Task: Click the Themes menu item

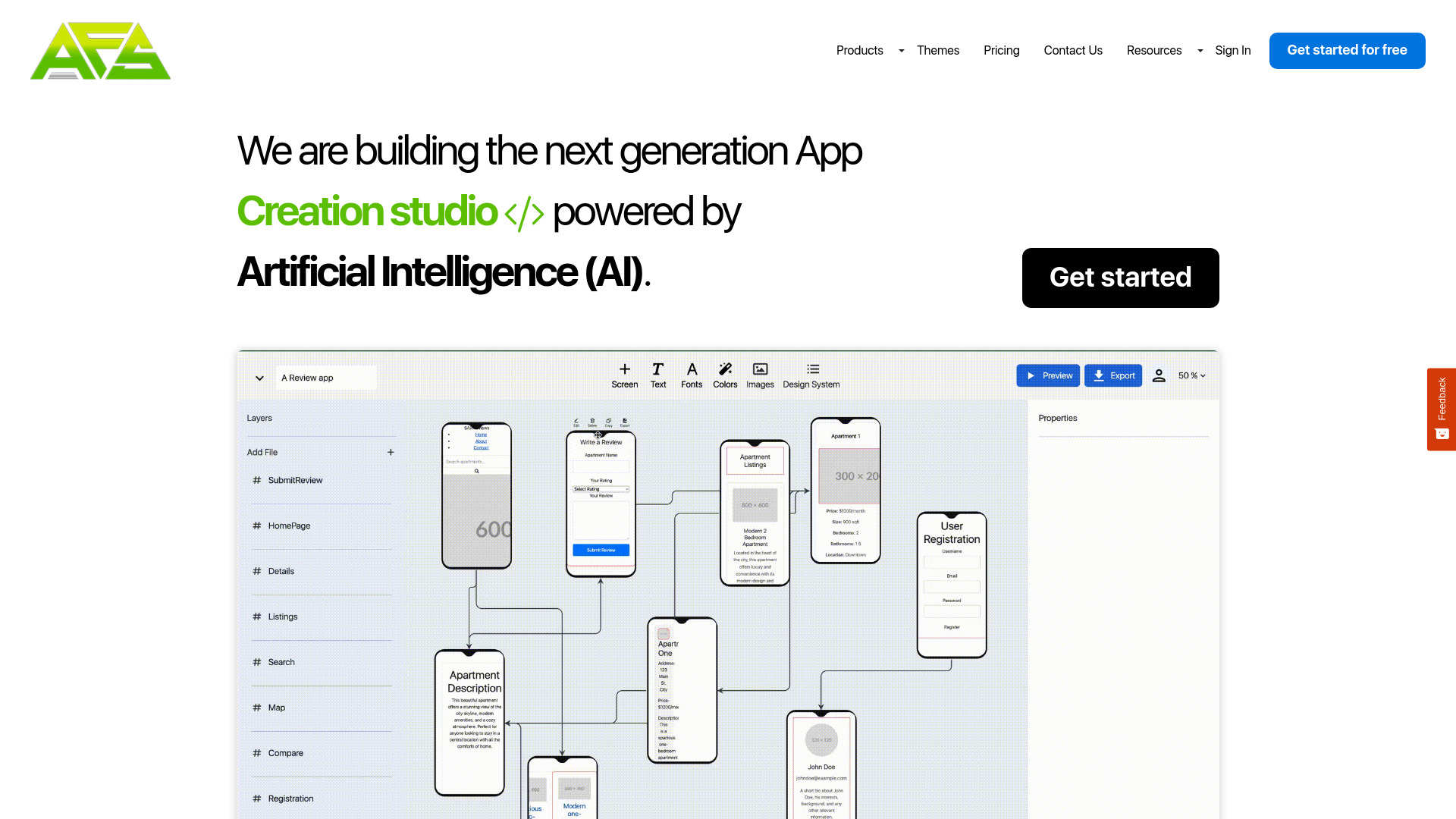Action: 937,50
